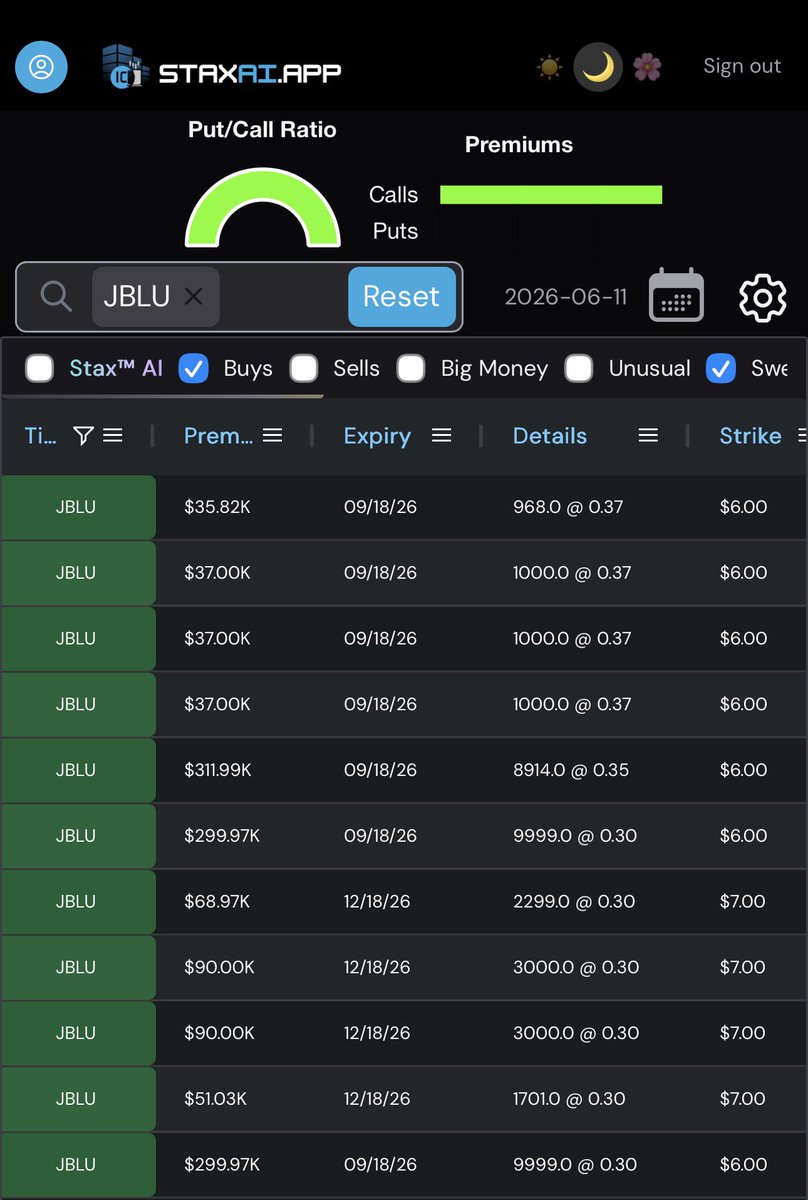Click the Puts label
The height and width of the screenshot is (1200, 808).
pos(395,231)
